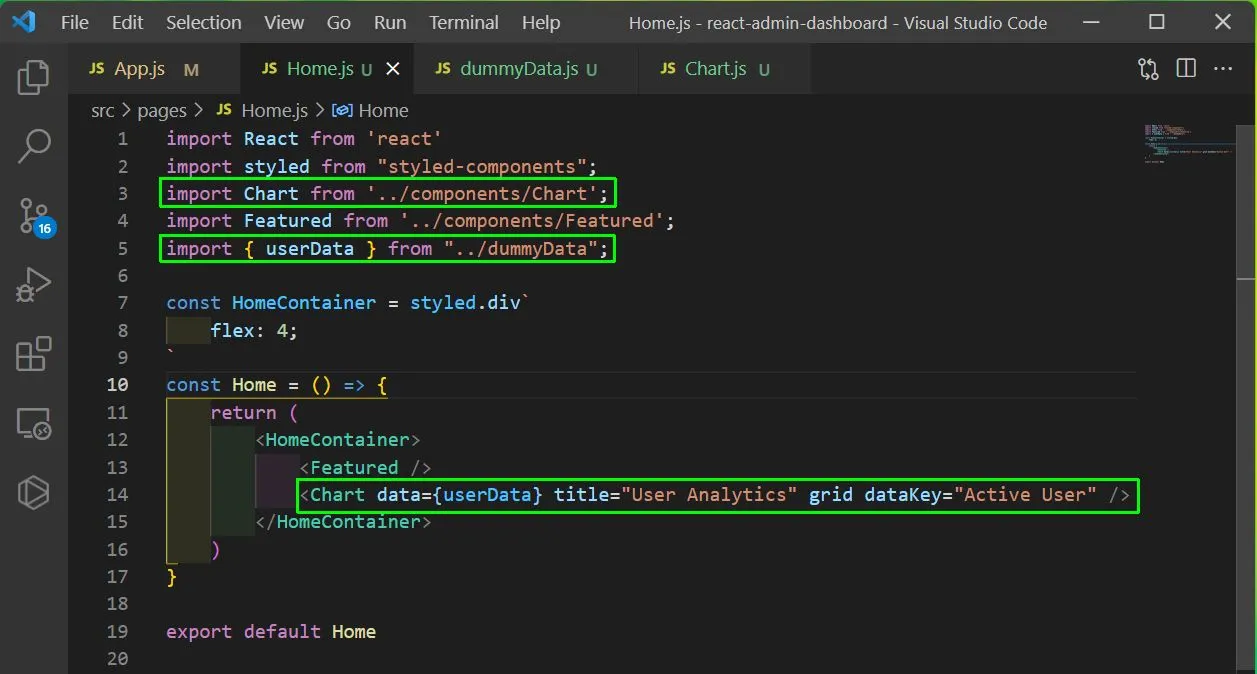1257x674 pixels.
Task: Click "styled-components" string on line 2
Action: point(482,166)
